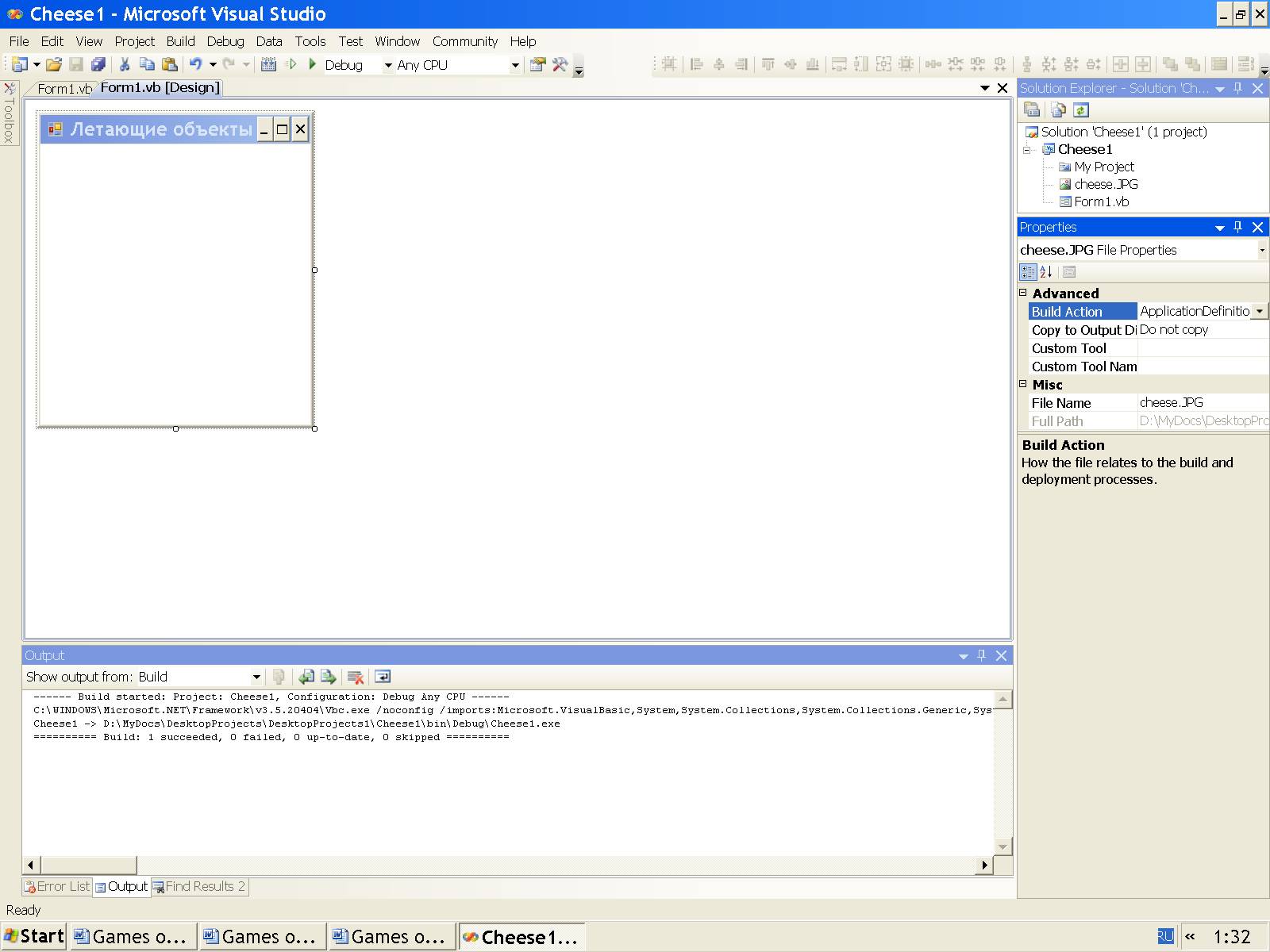Collapse the Cheese1 project tree node
Image resolution: width=1270 pixels, height=952 pixels.
(1027, 149)
